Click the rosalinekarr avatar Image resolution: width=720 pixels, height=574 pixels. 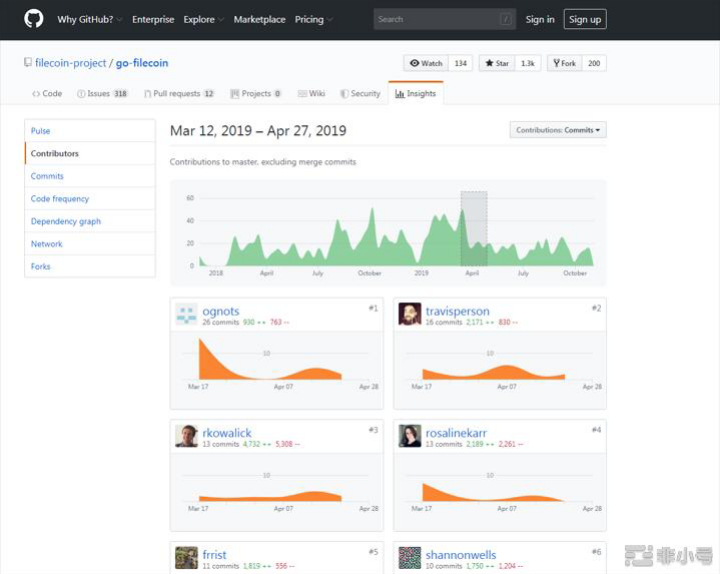pyautogui.click(x=410, y=436)
